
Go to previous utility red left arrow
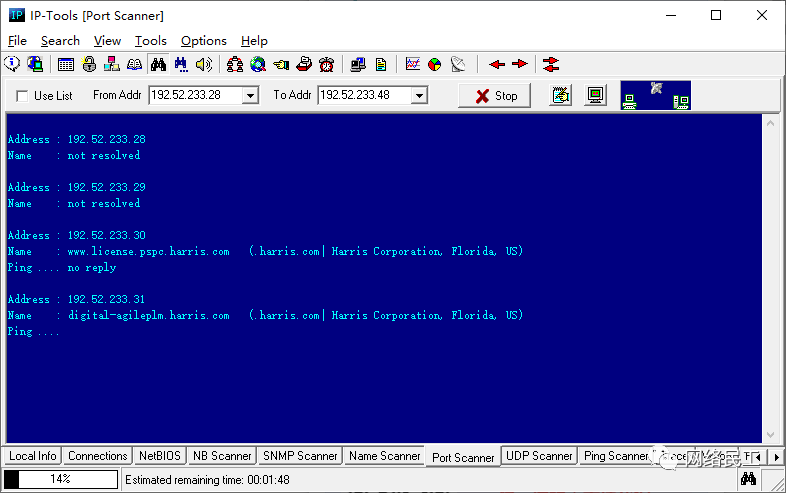[497, 64]
